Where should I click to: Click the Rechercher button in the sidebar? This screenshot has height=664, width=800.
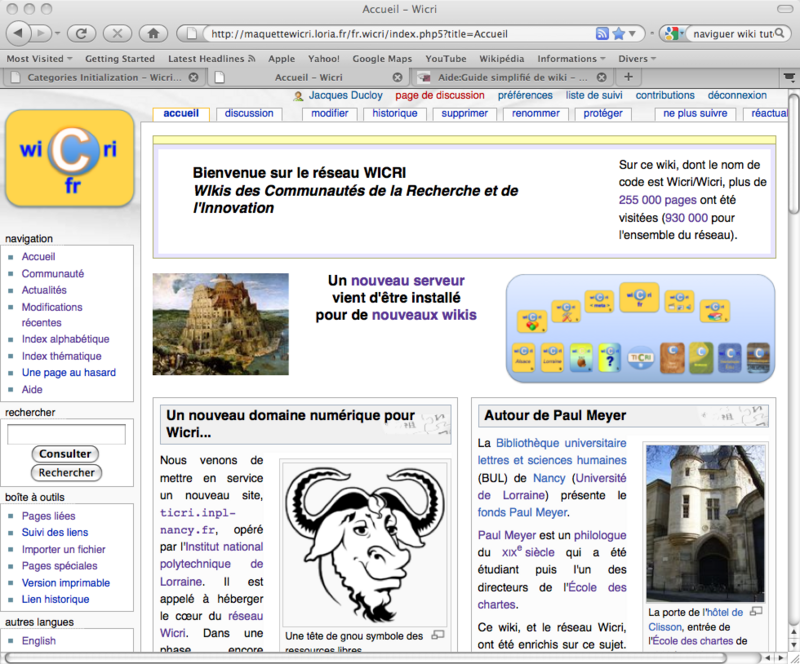pos(66,473)
